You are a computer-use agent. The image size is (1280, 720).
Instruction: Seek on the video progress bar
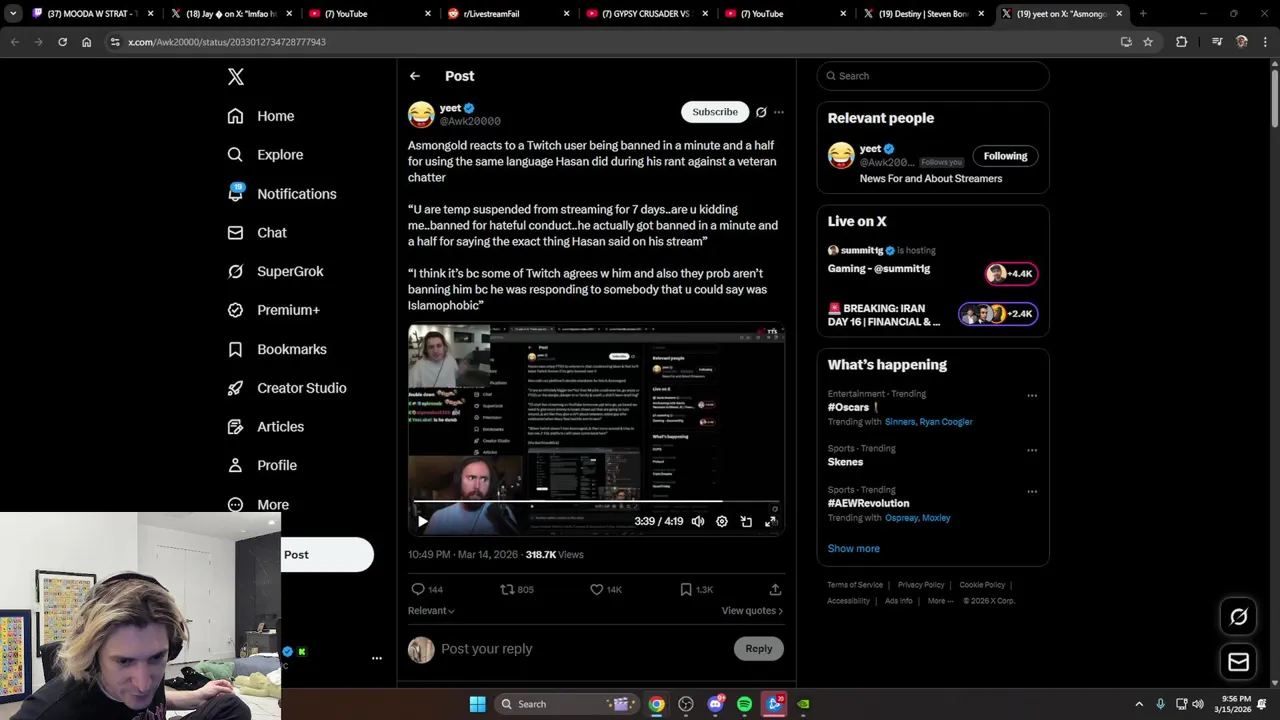pos(596,501)
